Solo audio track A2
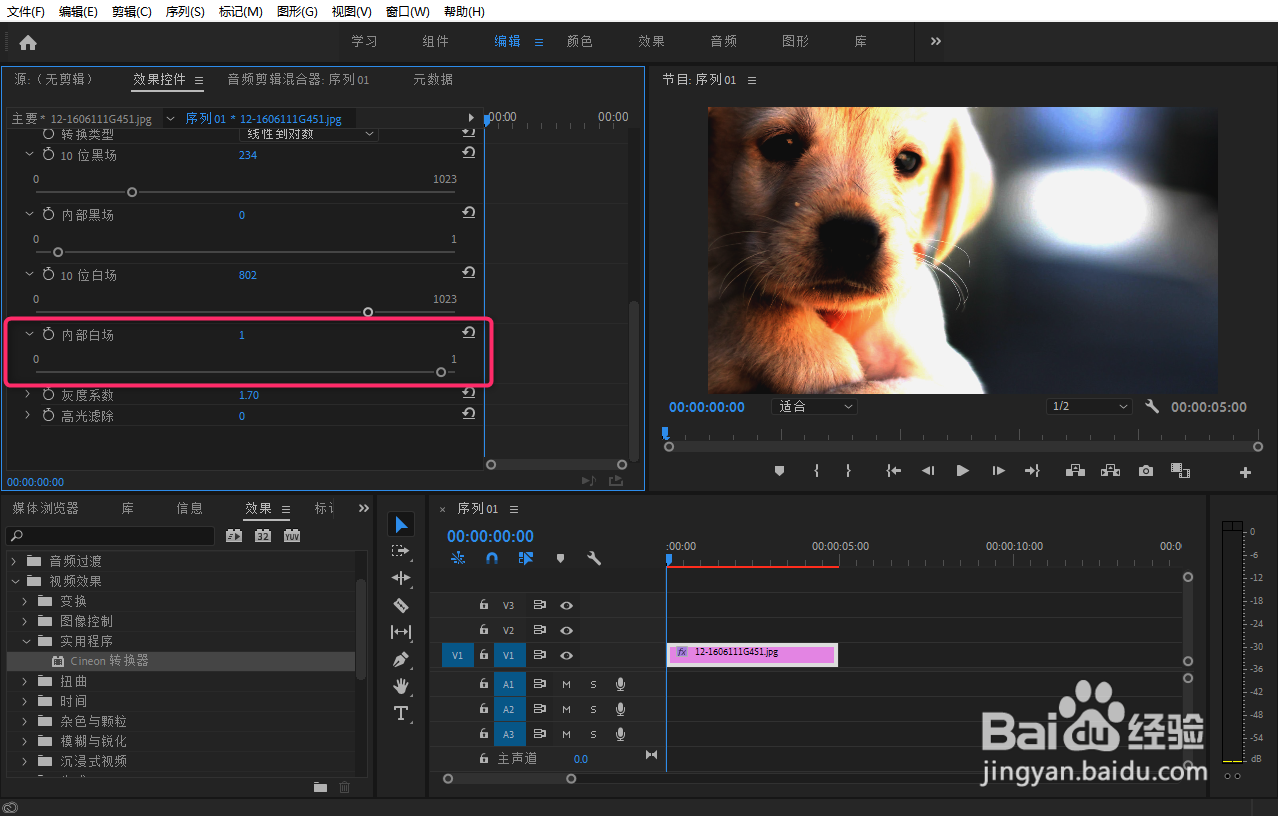 tap(593, 709)
